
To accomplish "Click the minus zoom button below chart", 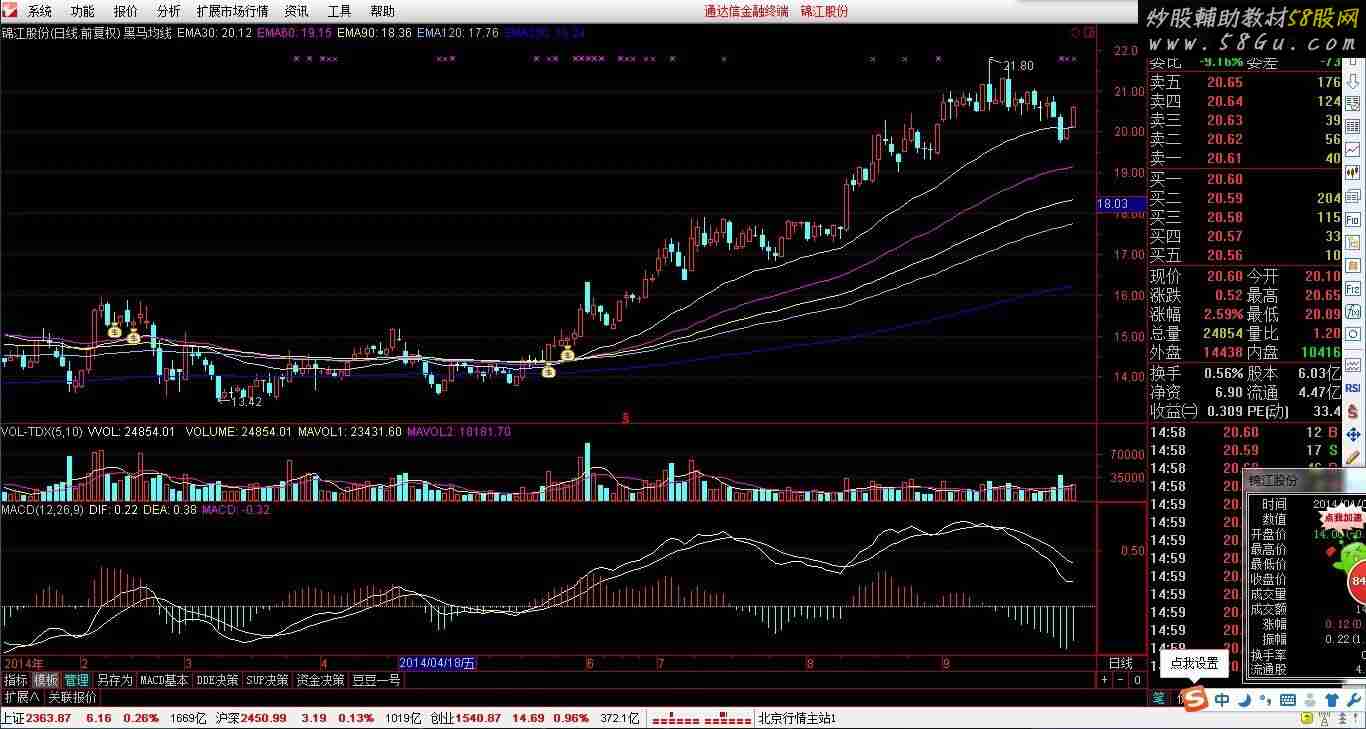I will [x=1121, y=680].
